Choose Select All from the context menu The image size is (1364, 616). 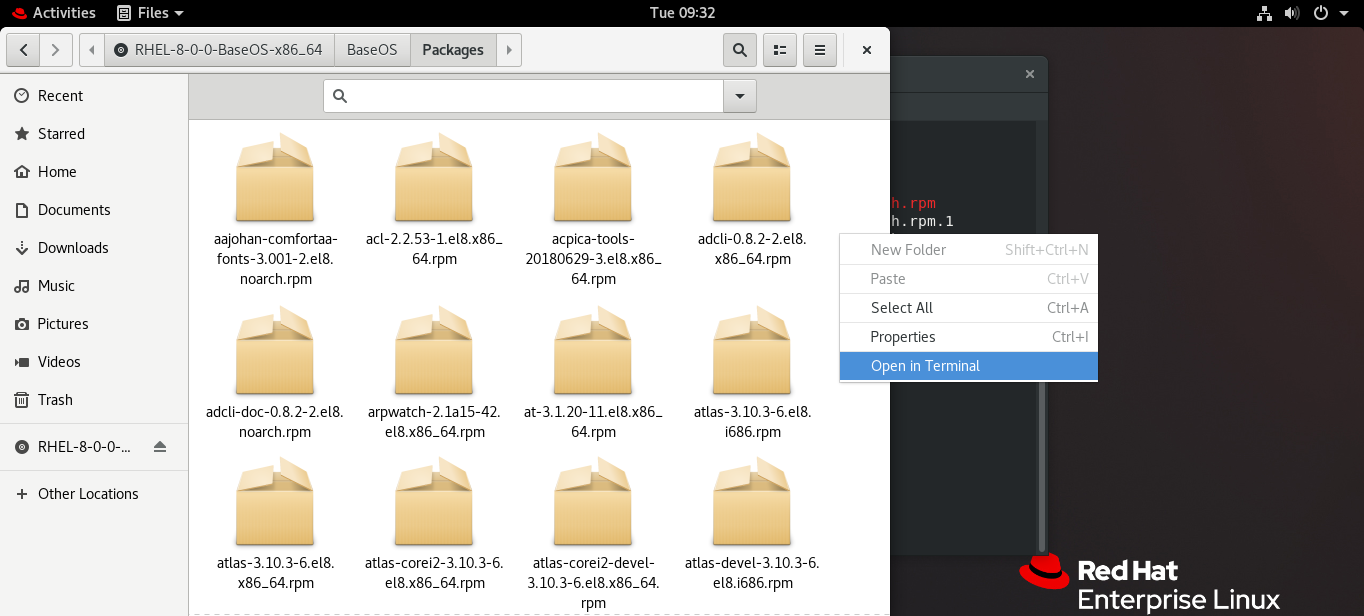(969, 308)
